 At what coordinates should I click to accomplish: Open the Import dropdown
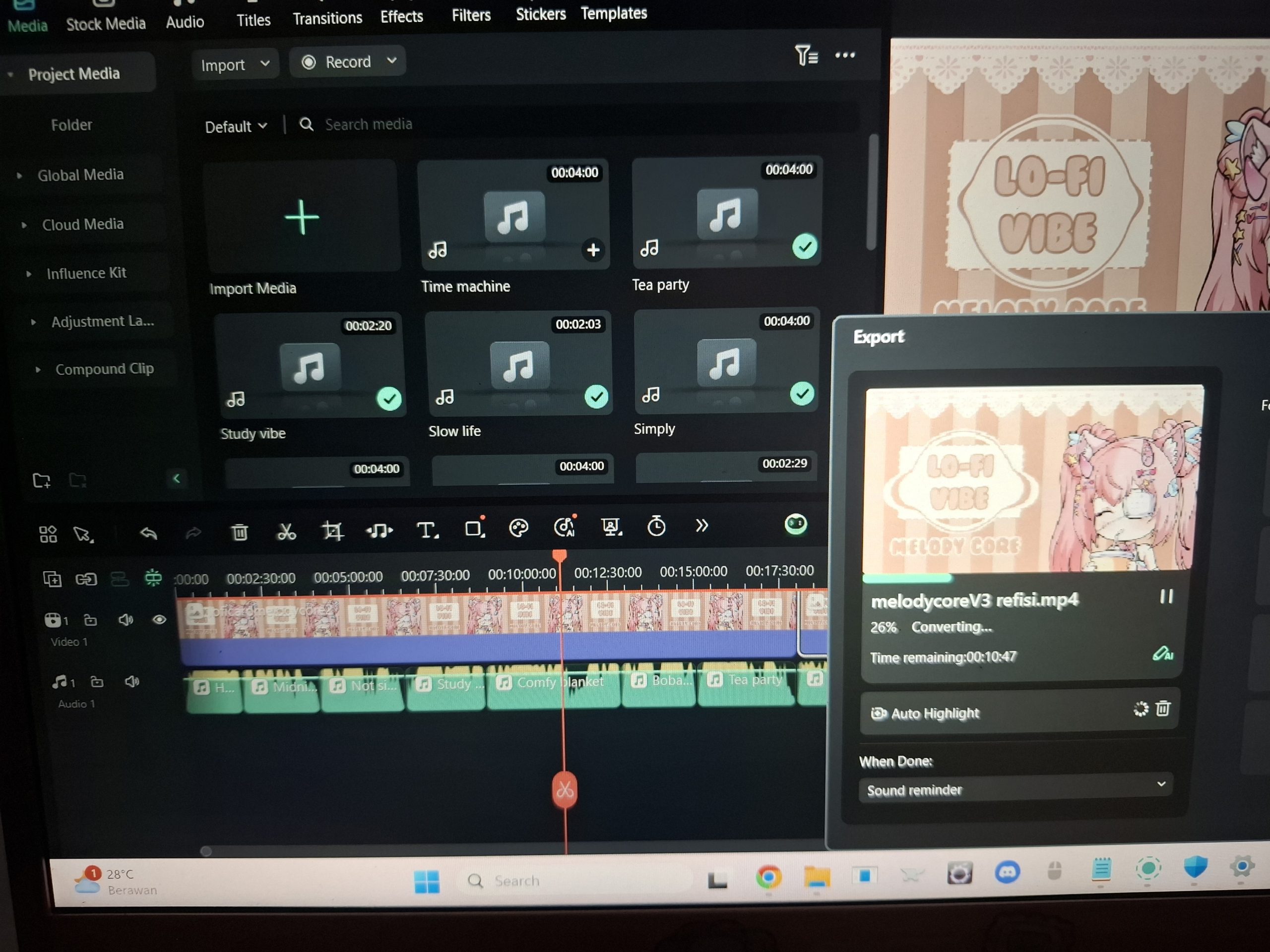pyautogui.click(x=235, y=64)
